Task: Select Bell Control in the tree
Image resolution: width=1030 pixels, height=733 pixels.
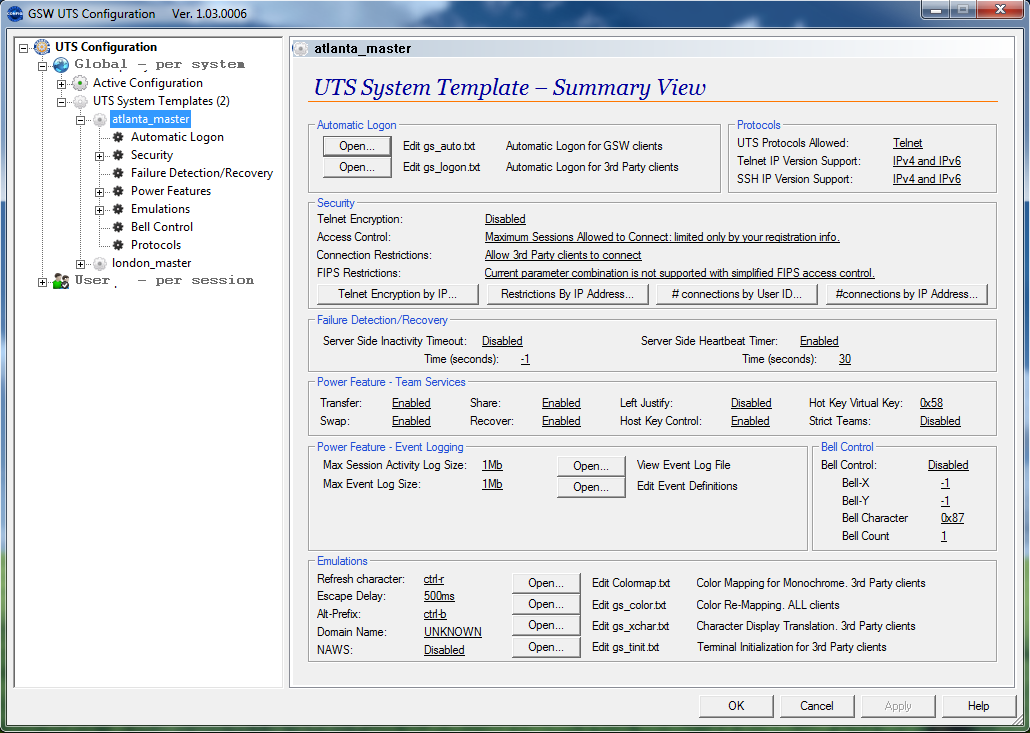Action: click(x=162, y=227)
